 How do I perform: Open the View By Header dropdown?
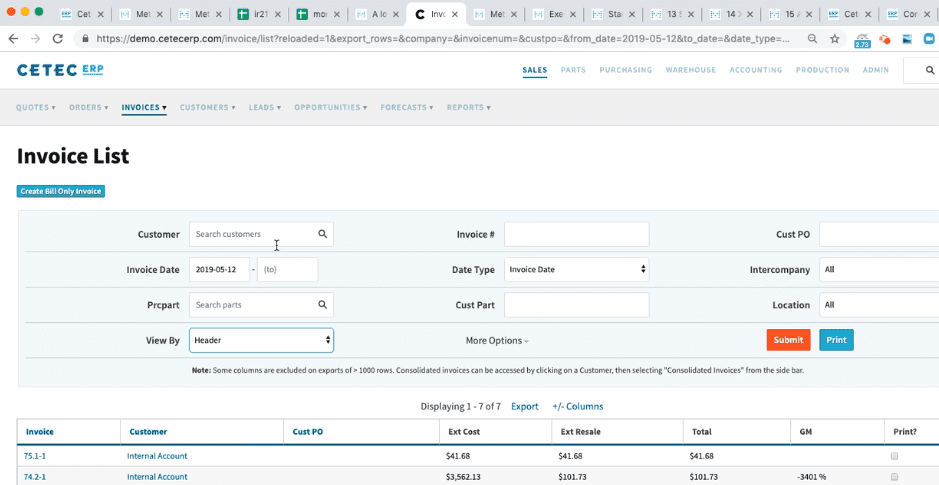coord(262,340)
